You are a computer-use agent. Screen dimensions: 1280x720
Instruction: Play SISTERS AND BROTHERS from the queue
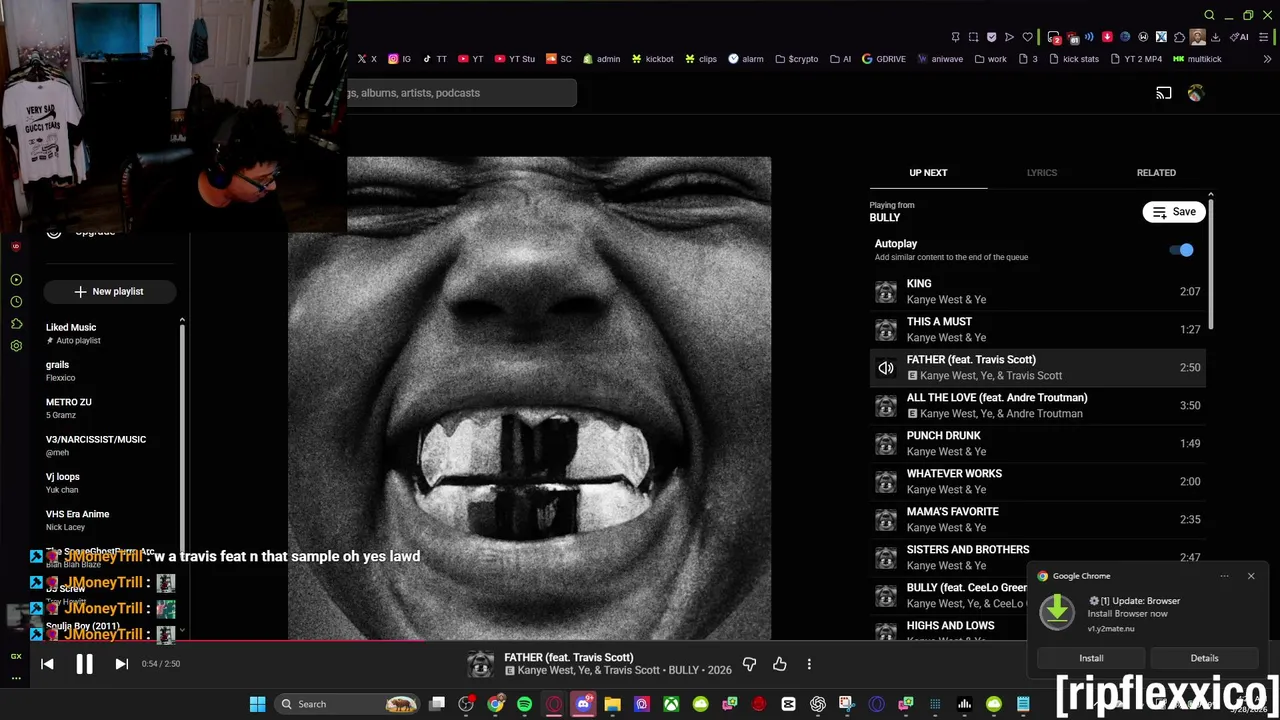1037,557
